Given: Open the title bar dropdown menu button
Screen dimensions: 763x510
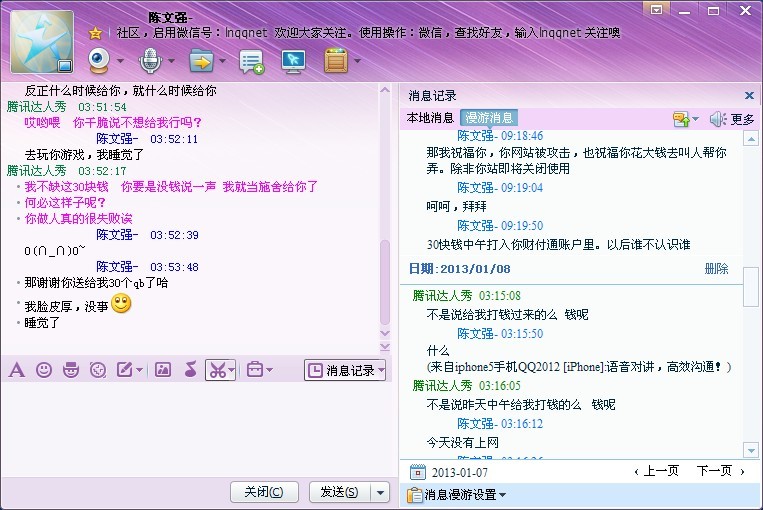Looking at the screenshot, I should (x=656, y=10).
